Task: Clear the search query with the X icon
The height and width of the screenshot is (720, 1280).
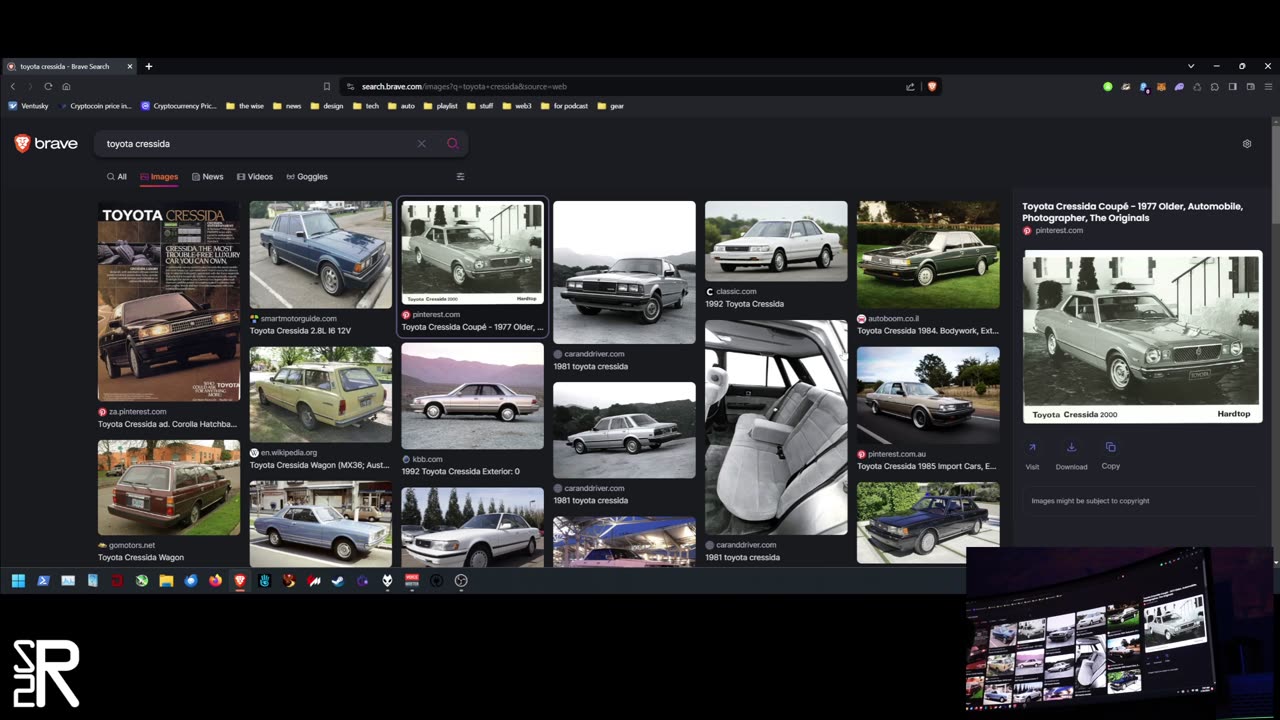Action: click(x=421, y=144)
